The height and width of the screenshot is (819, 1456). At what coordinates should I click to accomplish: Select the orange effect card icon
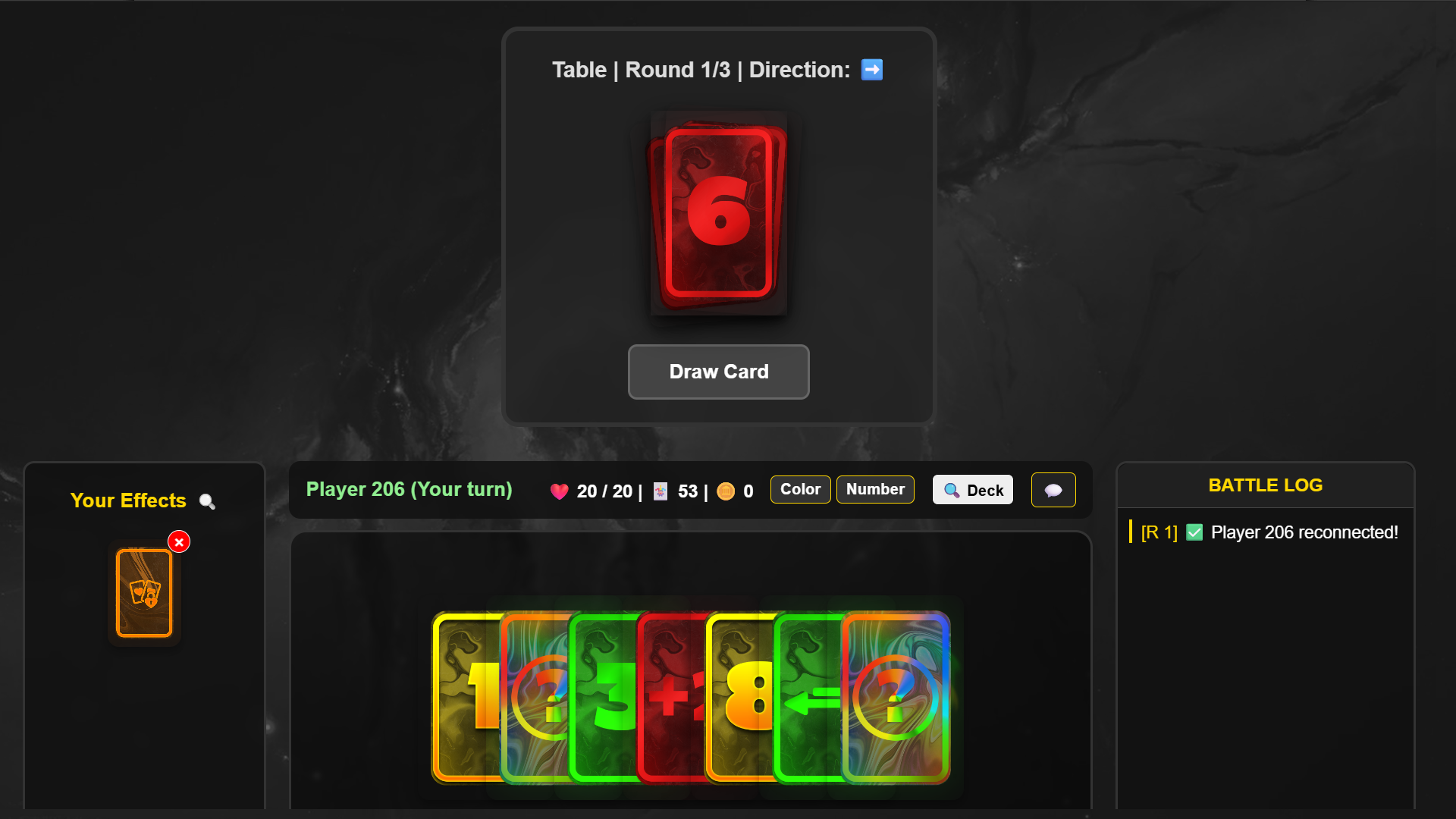point(144,593)
